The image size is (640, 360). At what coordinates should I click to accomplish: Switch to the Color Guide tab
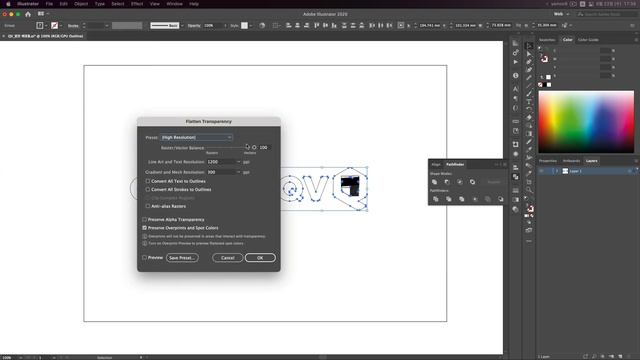tap(588, 40)
